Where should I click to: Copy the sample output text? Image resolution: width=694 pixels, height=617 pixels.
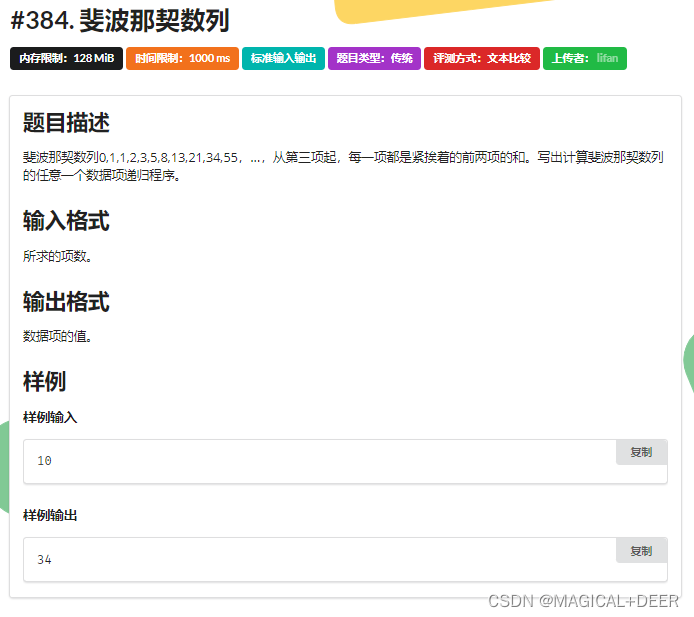pos(641,551)
